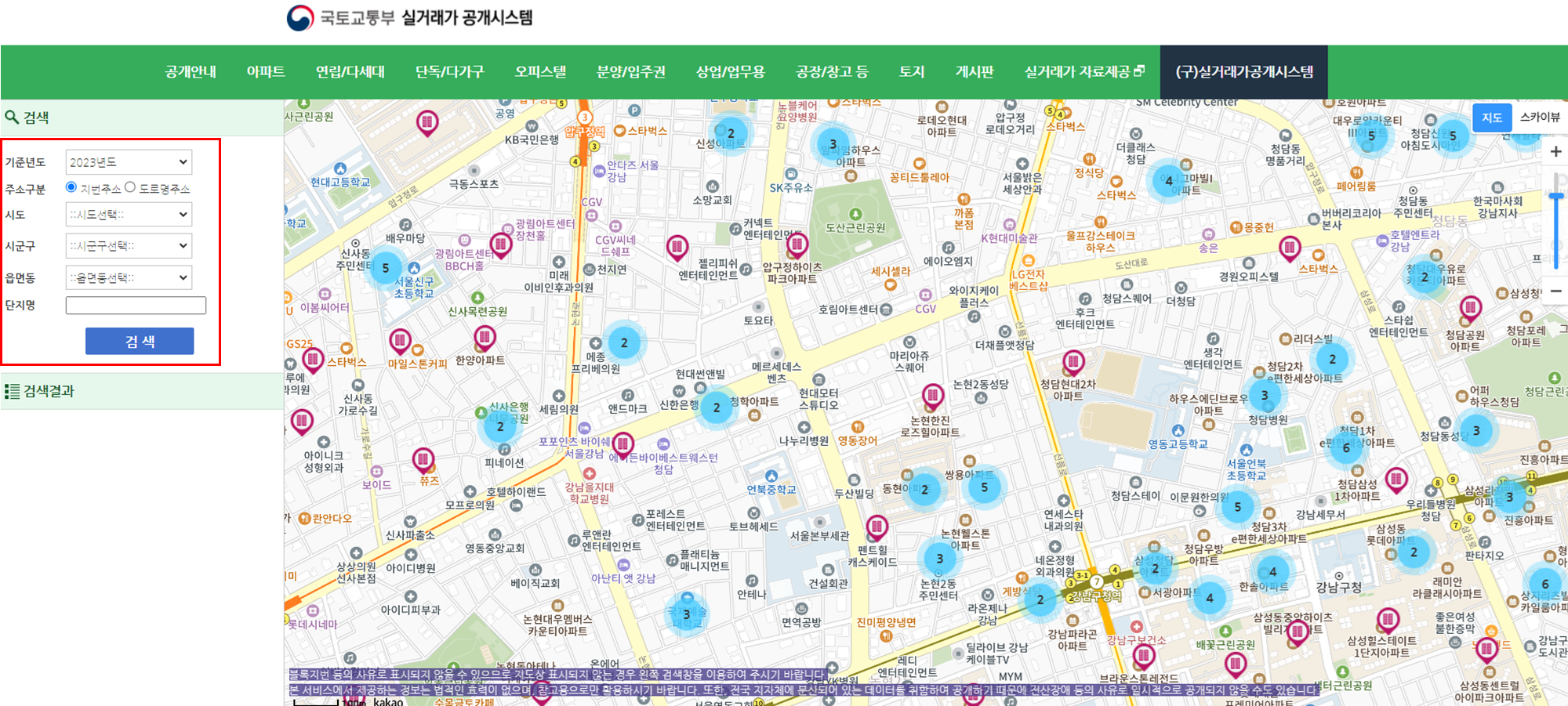
Task: Click the 3 cluster near 하우스에딘브로우 아파트
Action: click(x=1265, y=396)
